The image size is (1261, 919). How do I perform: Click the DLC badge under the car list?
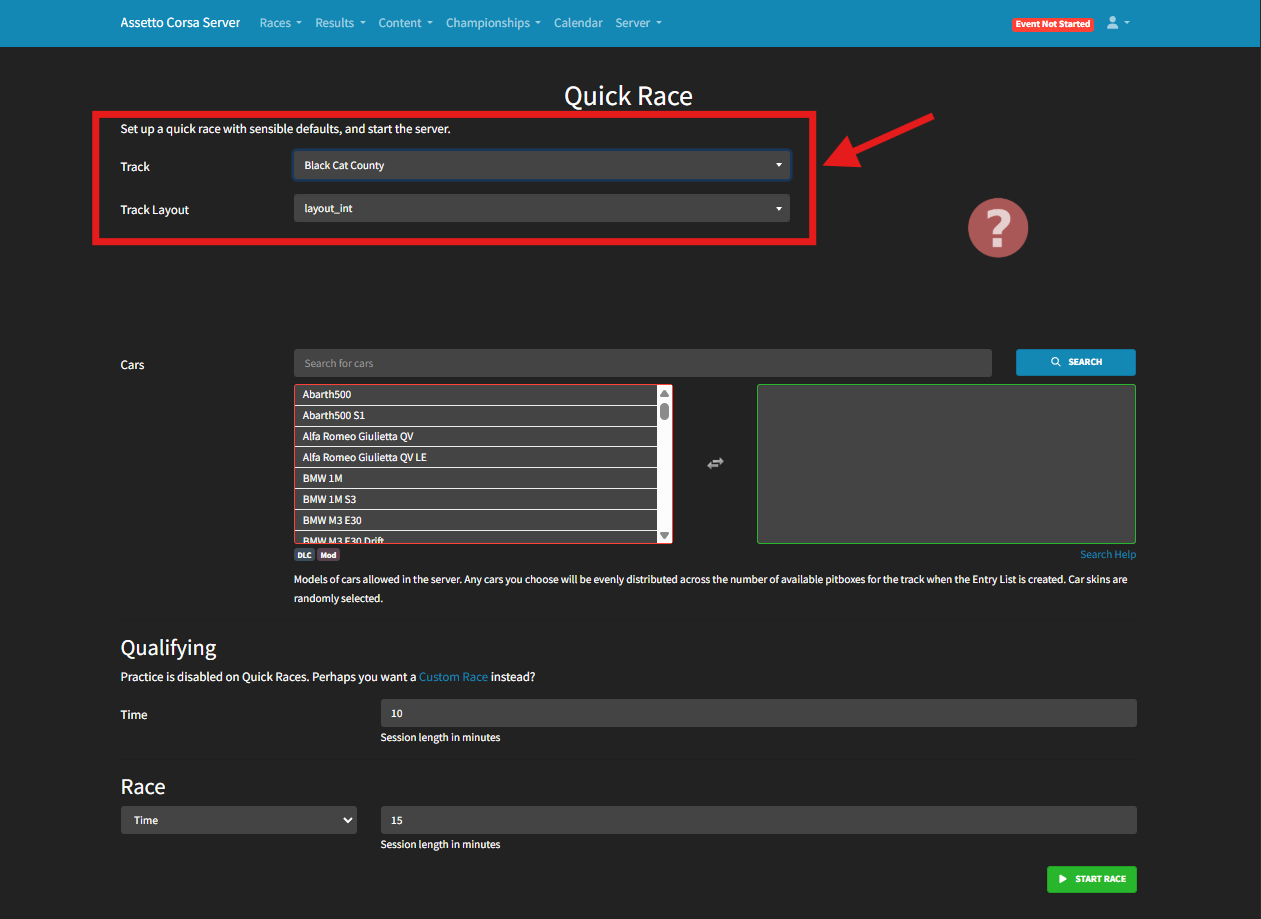(304, 555)
